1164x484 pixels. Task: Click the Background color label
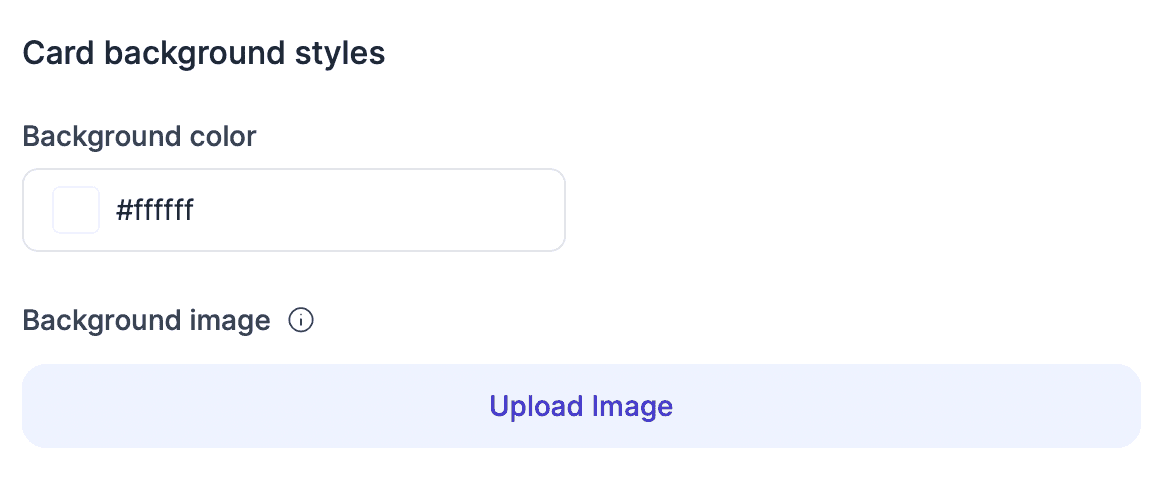pos(139,136)
